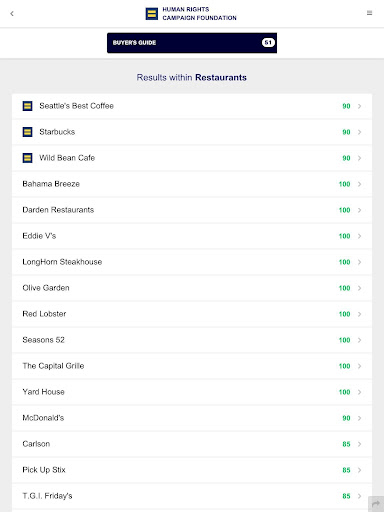Open the Buyer's Guide bar
384x512 pixels.
click(x=192, y=43)
